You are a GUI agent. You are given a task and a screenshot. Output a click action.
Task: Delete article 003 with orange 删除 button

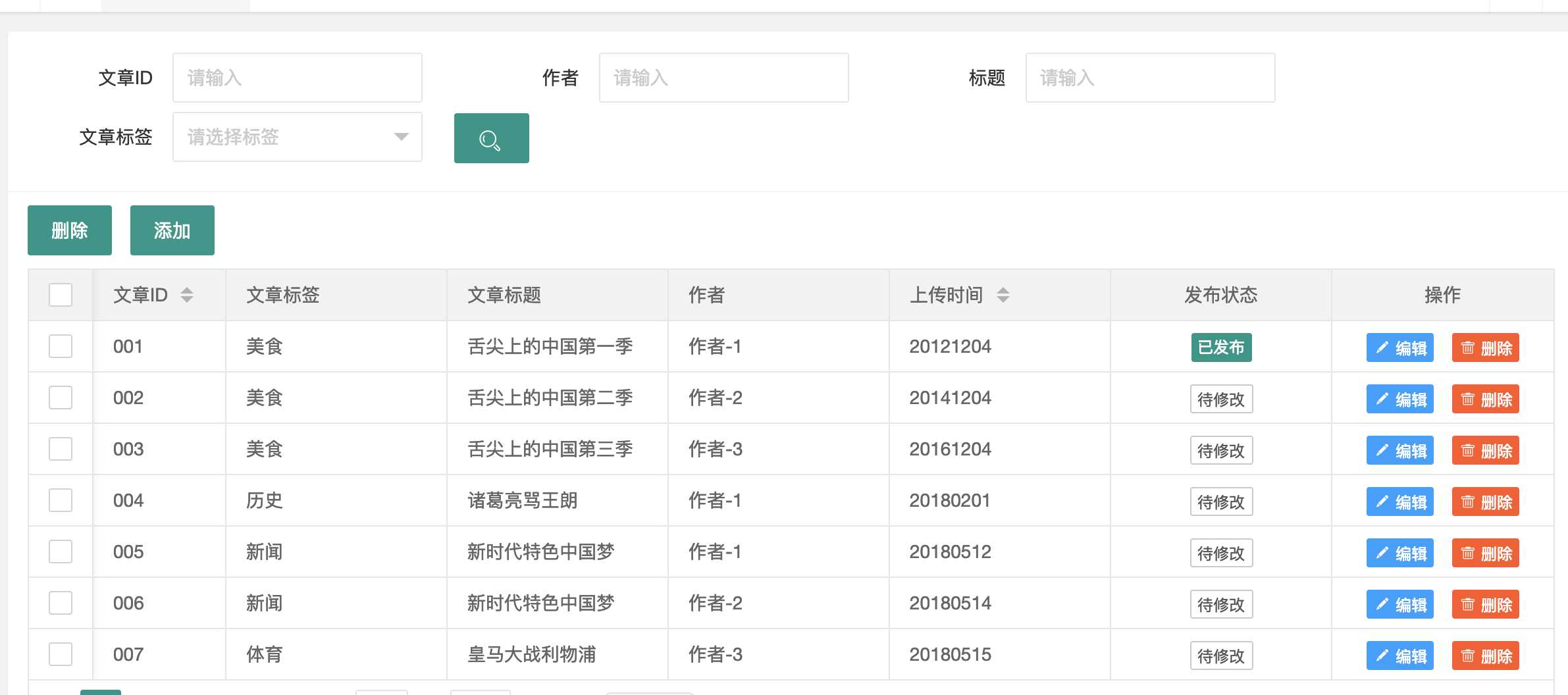(1486, 450)
